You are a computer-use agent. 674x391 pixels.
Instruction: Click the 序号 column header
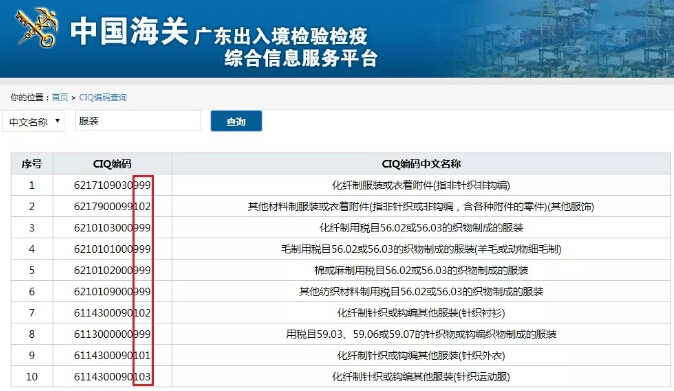[32, 164]
